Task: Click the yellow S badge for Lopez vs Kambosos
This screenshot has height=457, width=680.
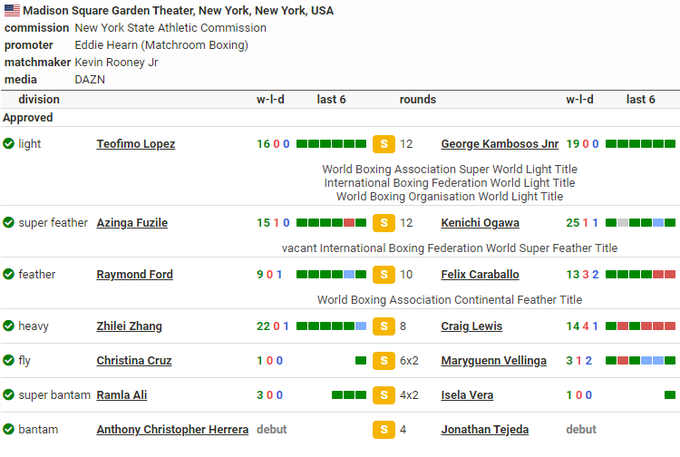Action: coord(383,144)
